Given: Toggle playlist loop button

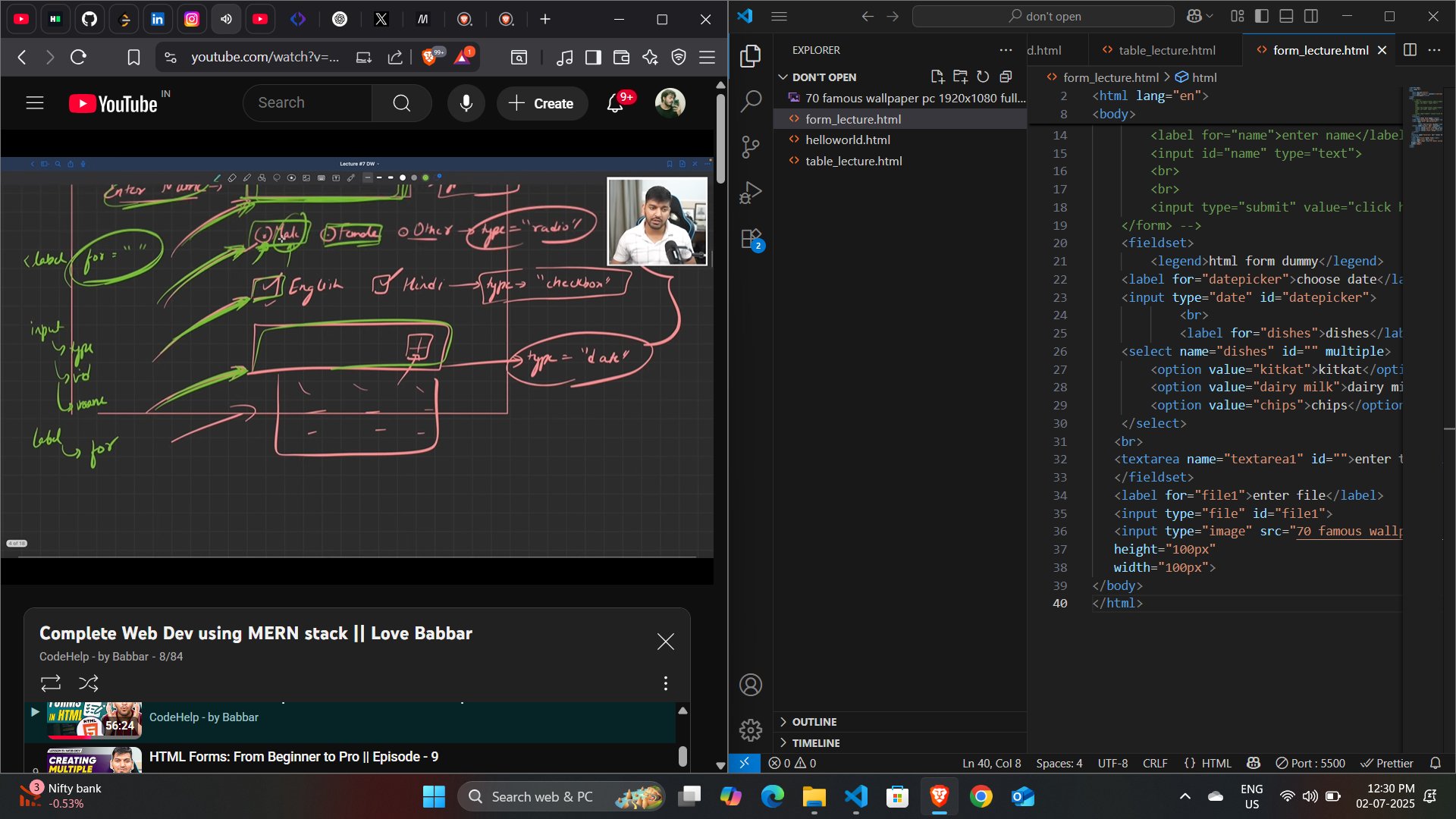Looking at the screenshot, I should pos(51,683).
